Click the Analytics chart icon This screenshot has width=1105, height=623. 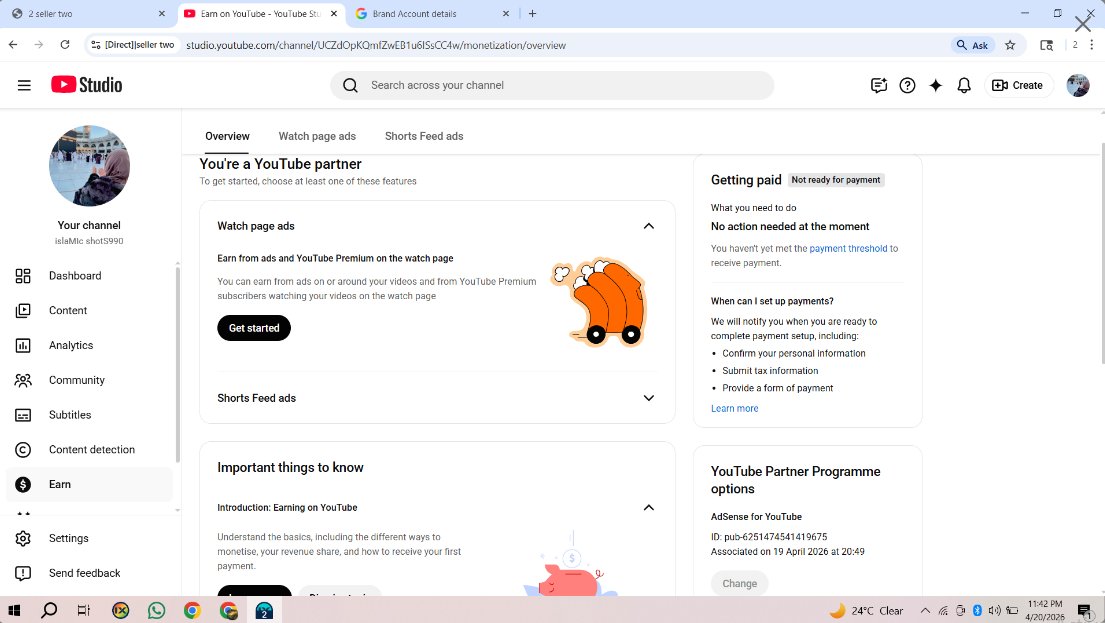pyautogui.click(x=23, y=345)
